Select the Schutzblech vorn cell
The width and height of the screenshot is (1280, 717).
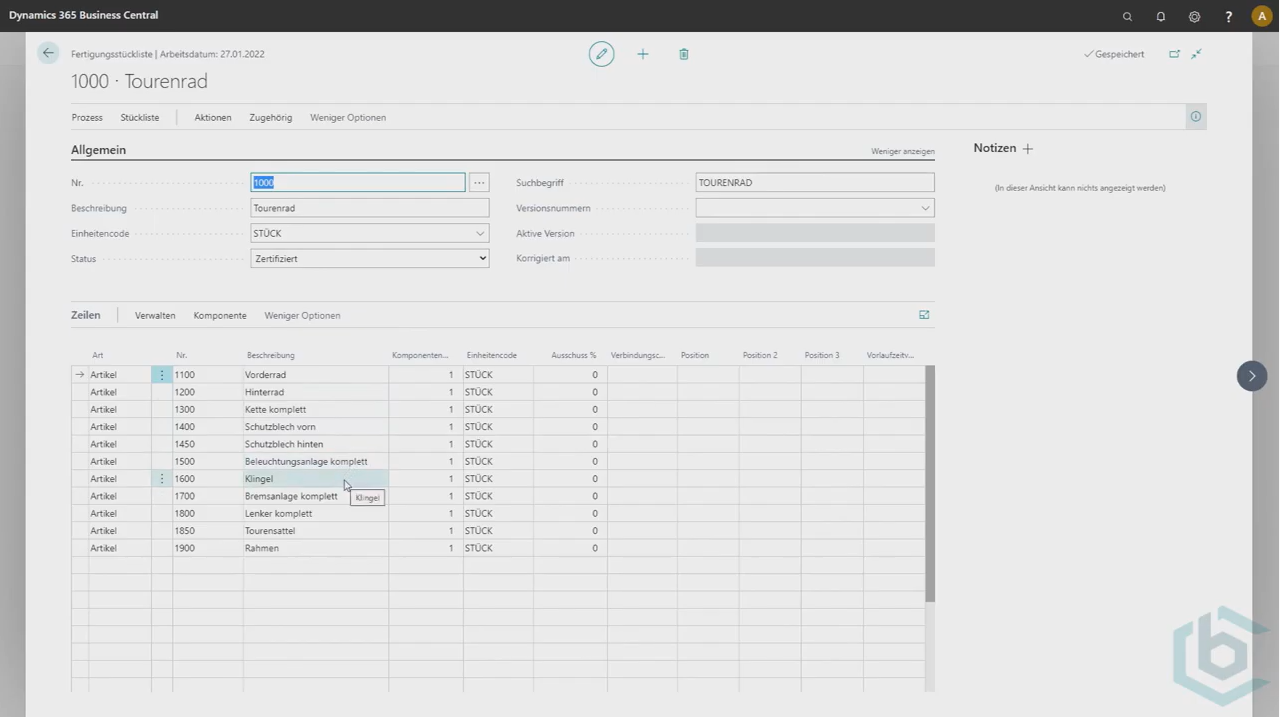pyautogui.click(x=316, y=427)
